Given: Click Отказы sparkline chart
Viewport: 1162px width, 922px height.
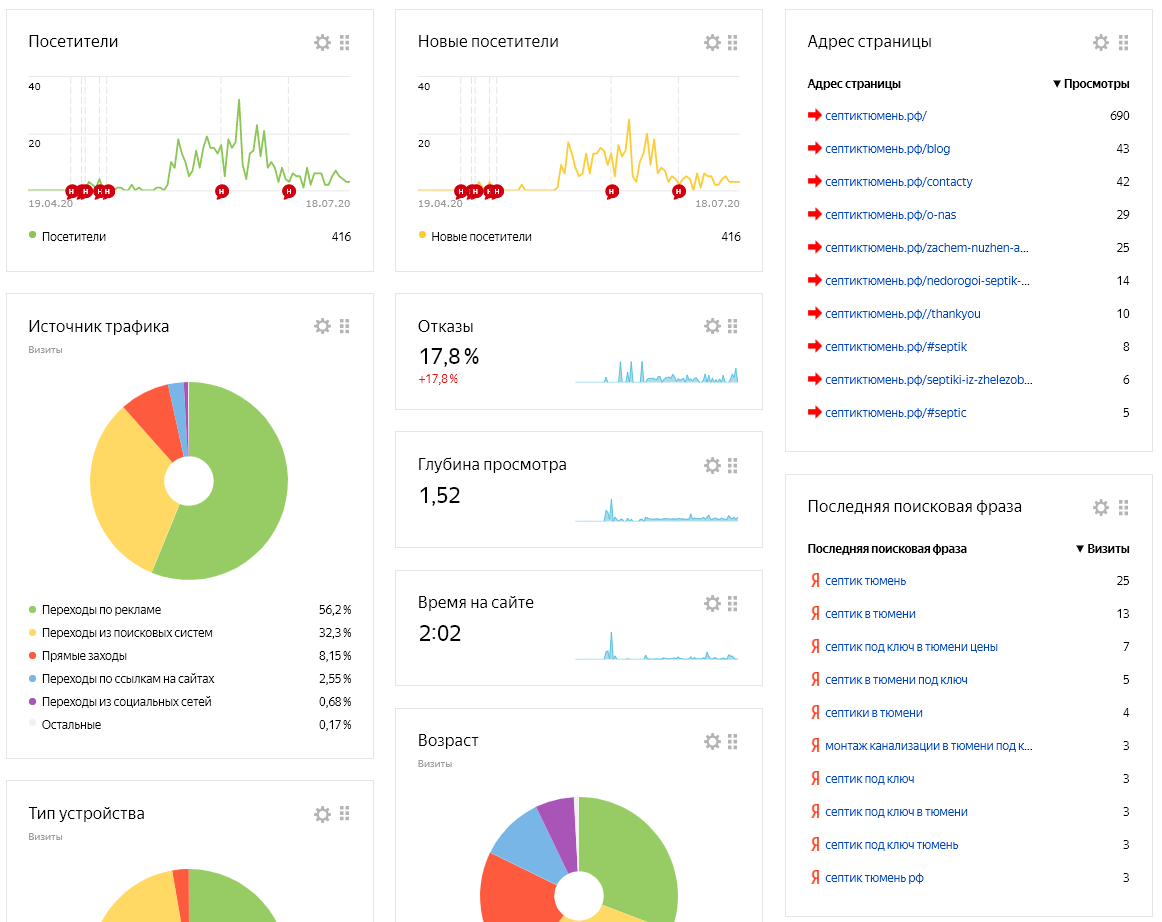Looking at the screenshot, I should (x=657, y=371).
